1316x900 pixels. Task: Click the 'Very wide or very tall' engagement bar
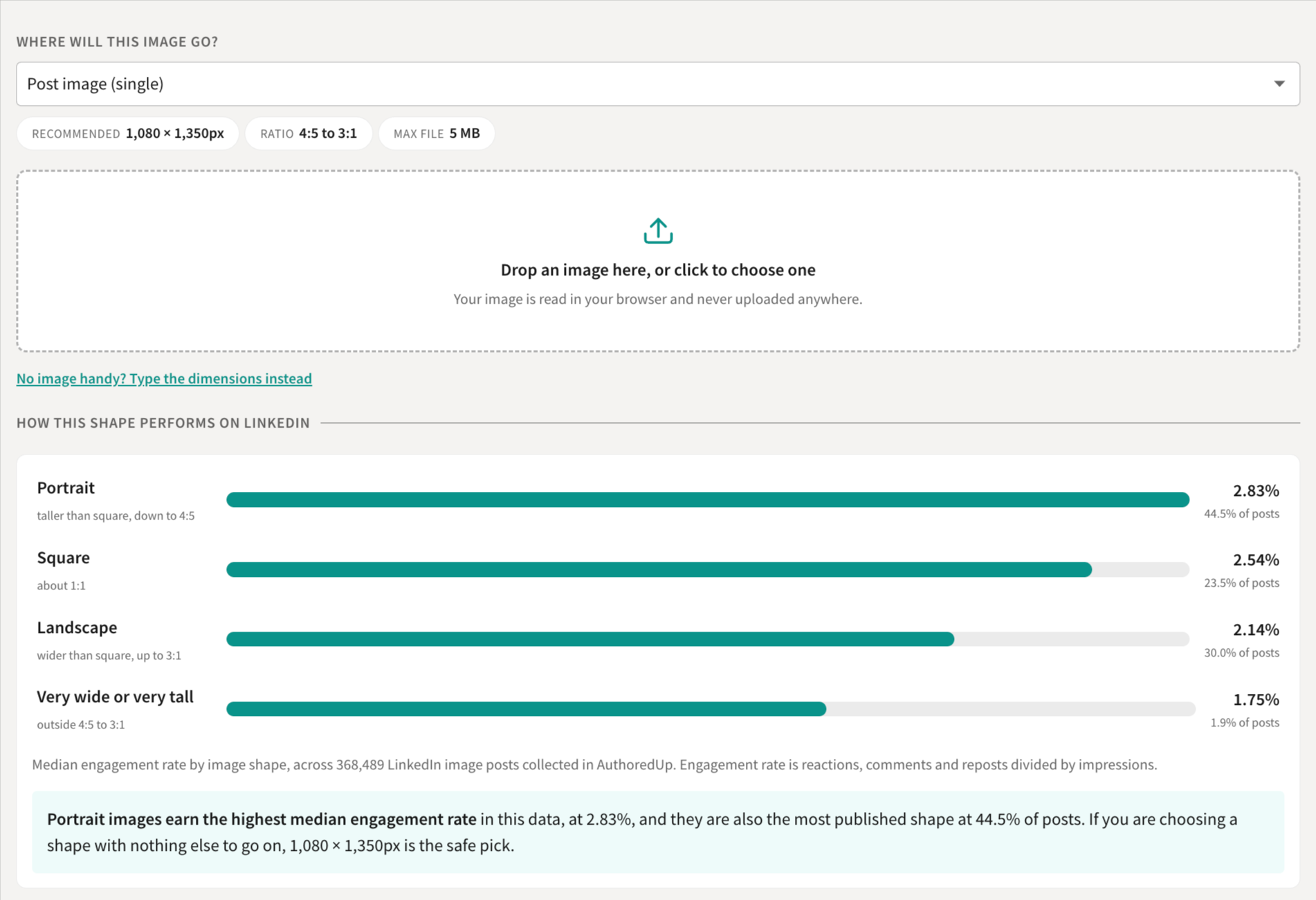coord(711,708)
